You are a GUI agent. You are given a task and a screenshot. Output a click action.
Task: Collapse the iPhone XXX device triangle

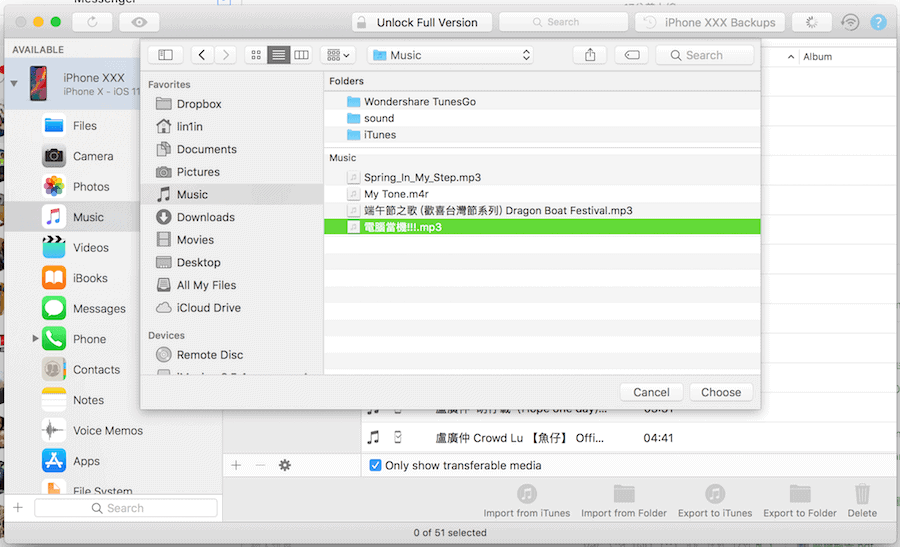(14, 84)
